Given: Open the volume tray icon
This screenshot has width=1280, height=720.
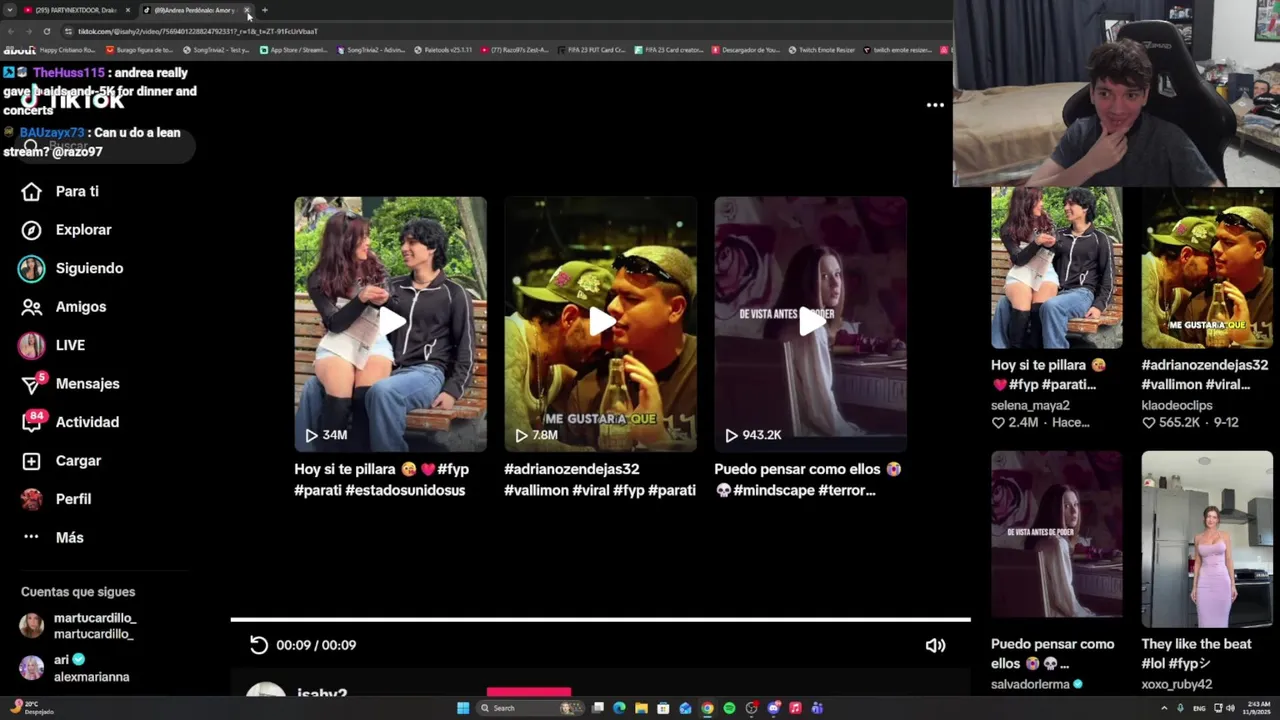Looking at the screenshot, I should [1230, 708].
